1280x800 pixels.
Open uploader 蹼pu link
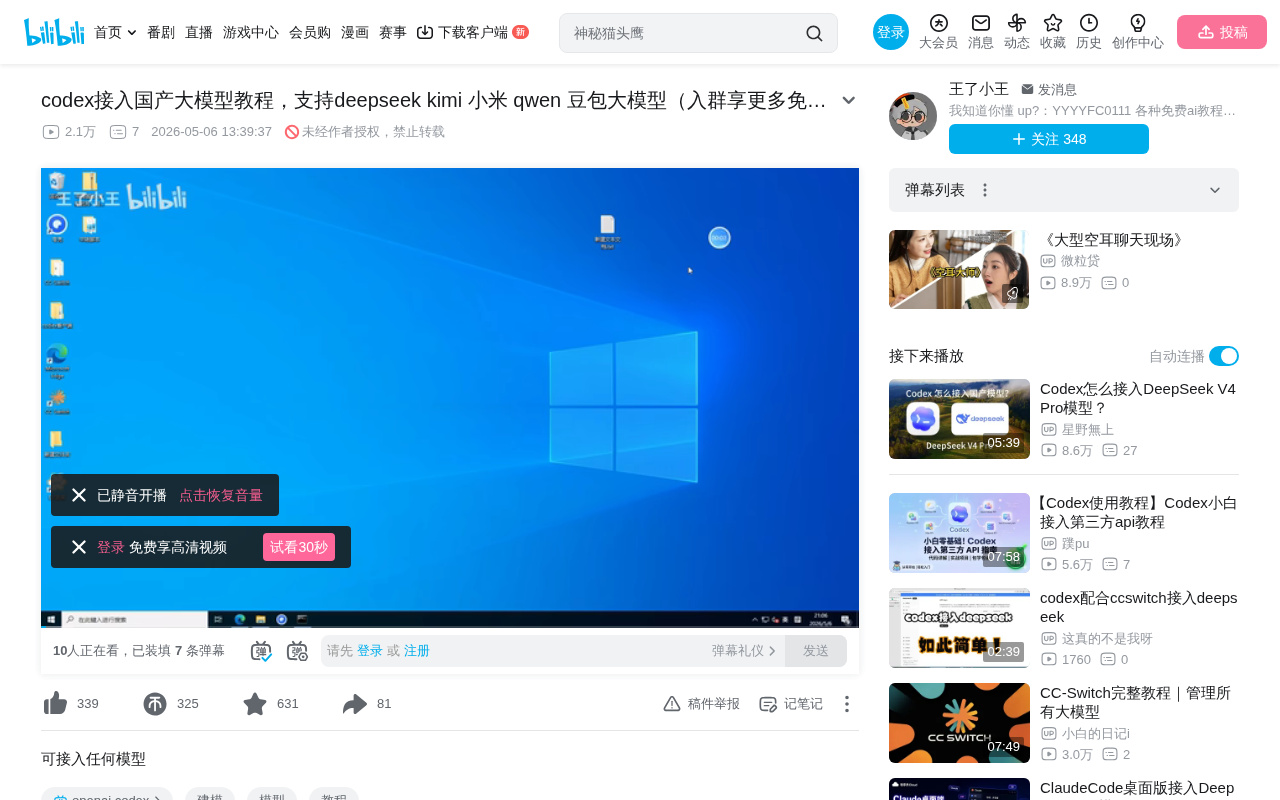[x=1075, y=543]
